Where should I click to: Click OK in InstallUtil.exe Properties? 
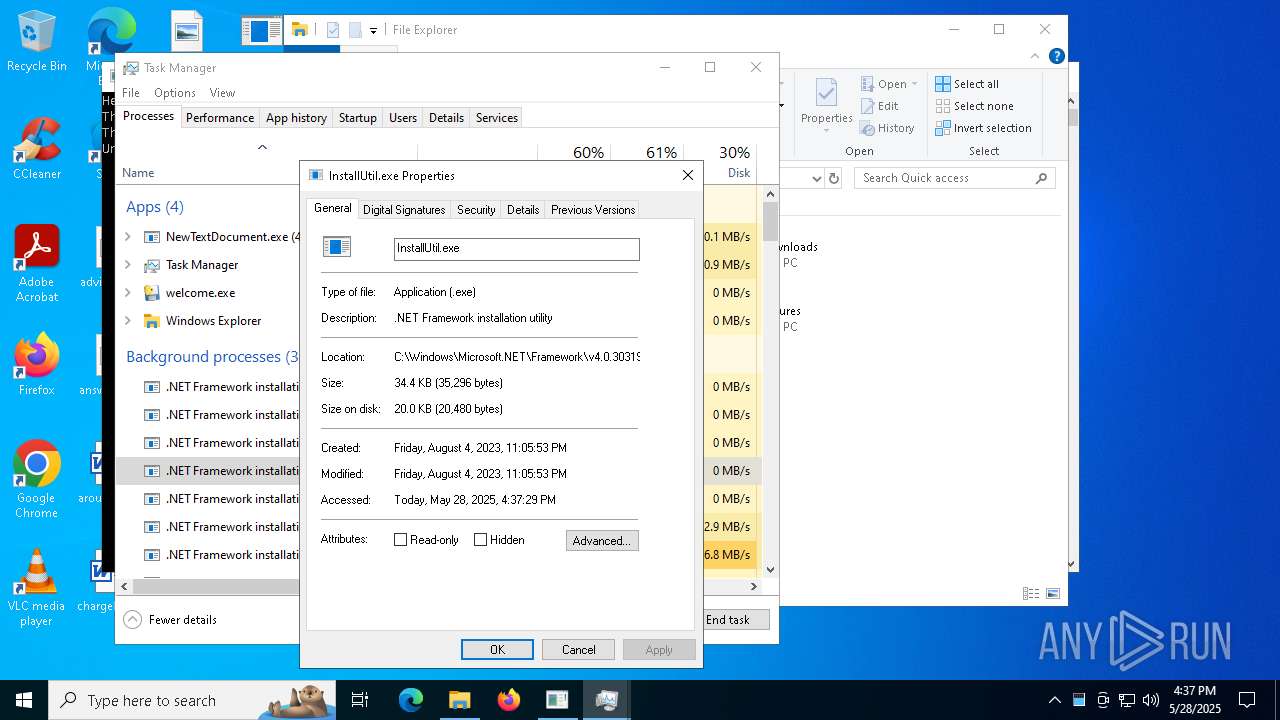[x=497, y=650]
